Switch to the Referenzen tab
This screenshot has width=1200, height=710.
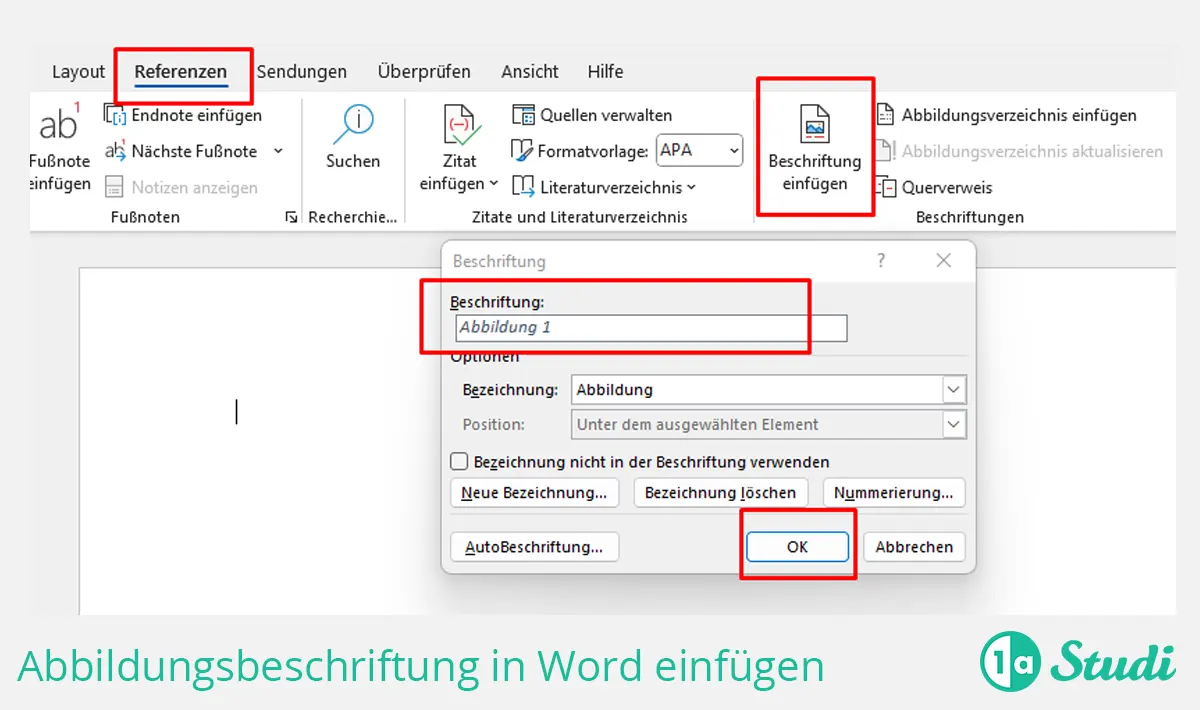(183, 71)
